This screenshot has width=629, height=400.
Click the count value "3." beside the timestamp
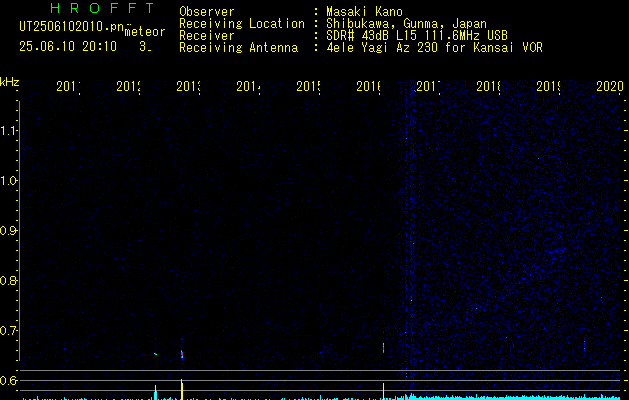click(145, 47)
